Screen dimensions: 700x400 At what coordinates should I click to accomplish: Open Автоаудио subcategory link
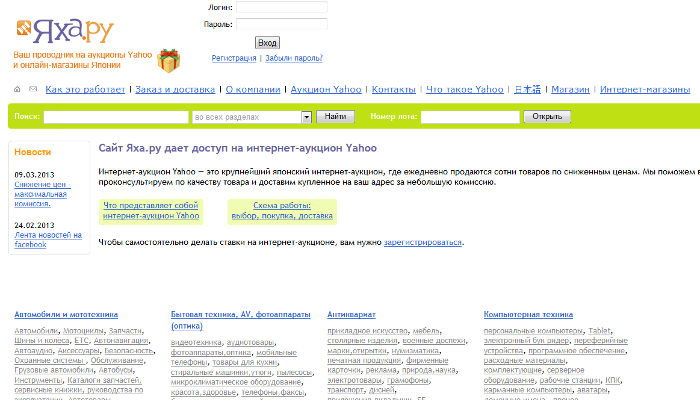[x=33, y=351]
